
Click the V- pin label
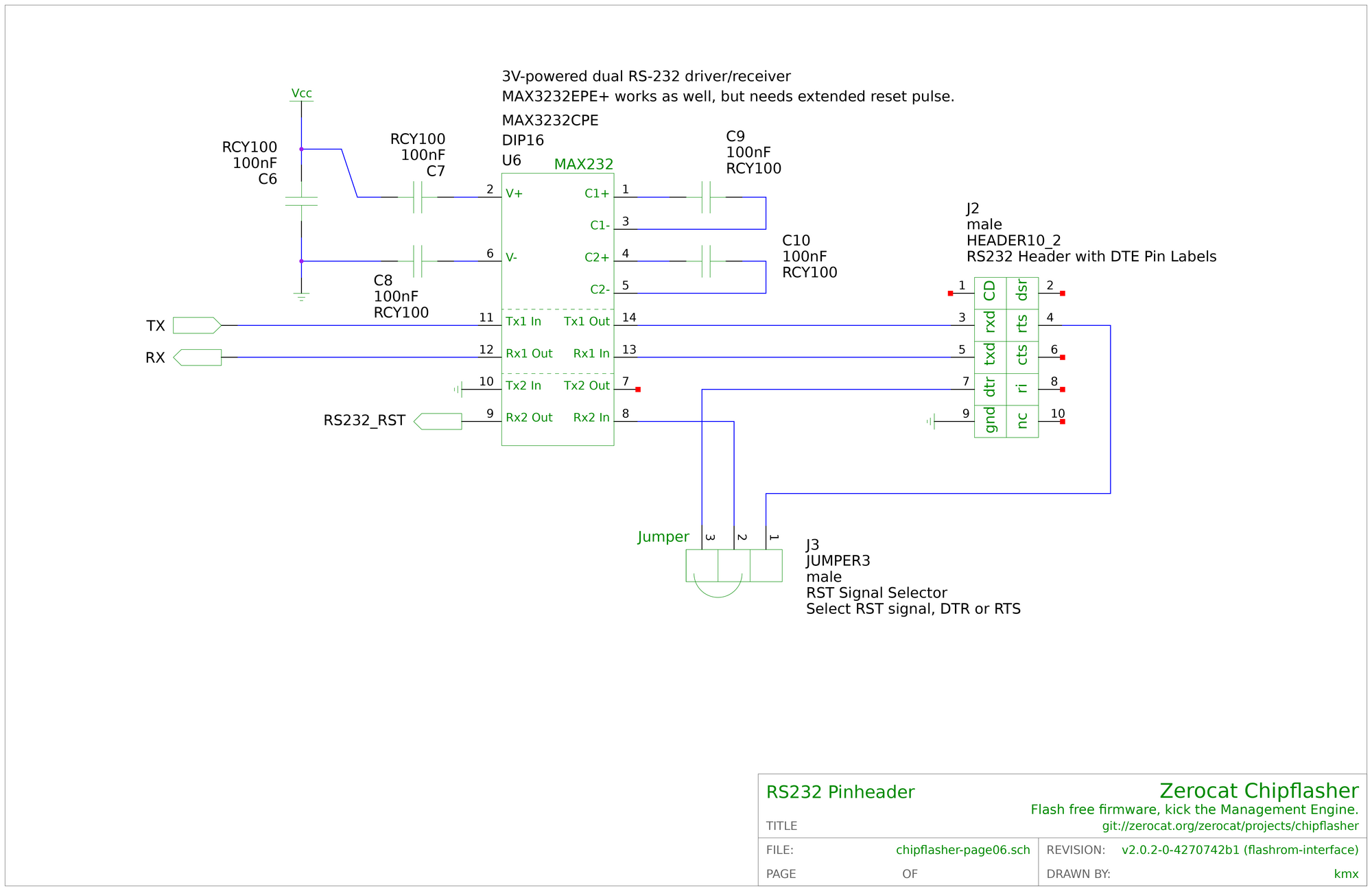click(x=512, y=258)
